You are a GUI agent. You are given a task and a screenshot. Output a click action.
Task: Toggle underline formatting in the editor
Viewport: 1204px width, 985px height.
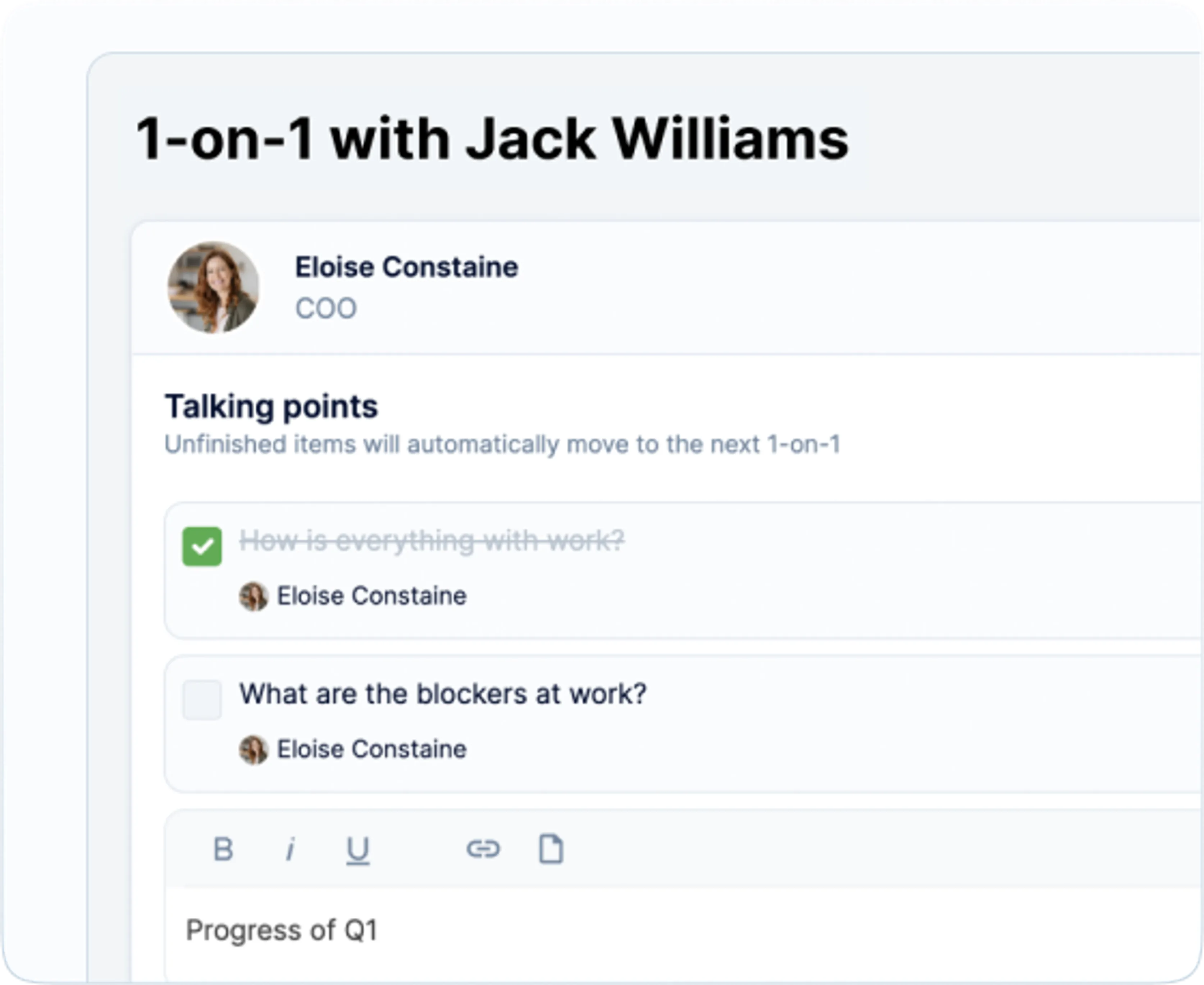[x=357, y=850]
